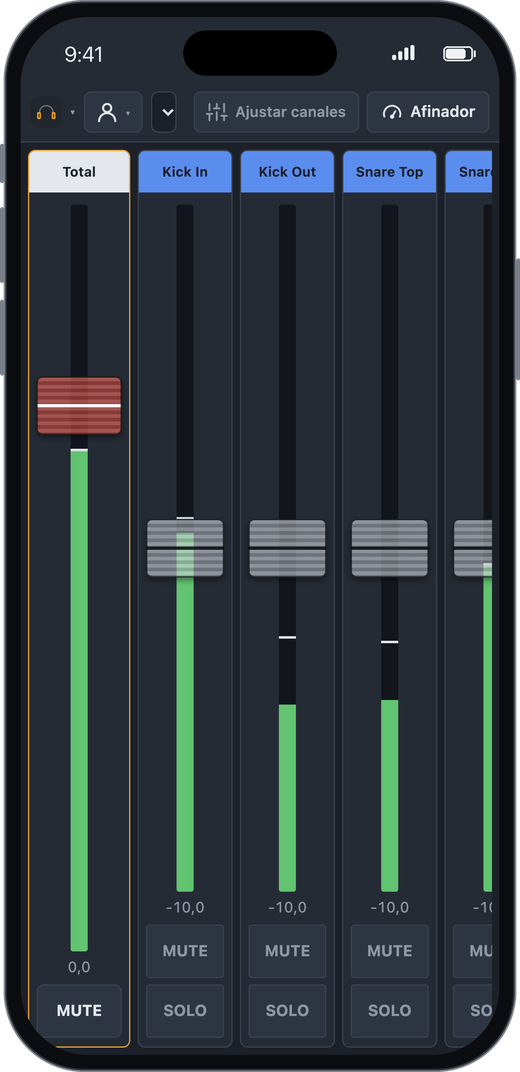This screenshot has width=520, height=1072.
Task: Click the user profile icon
Action: (107, 112)
